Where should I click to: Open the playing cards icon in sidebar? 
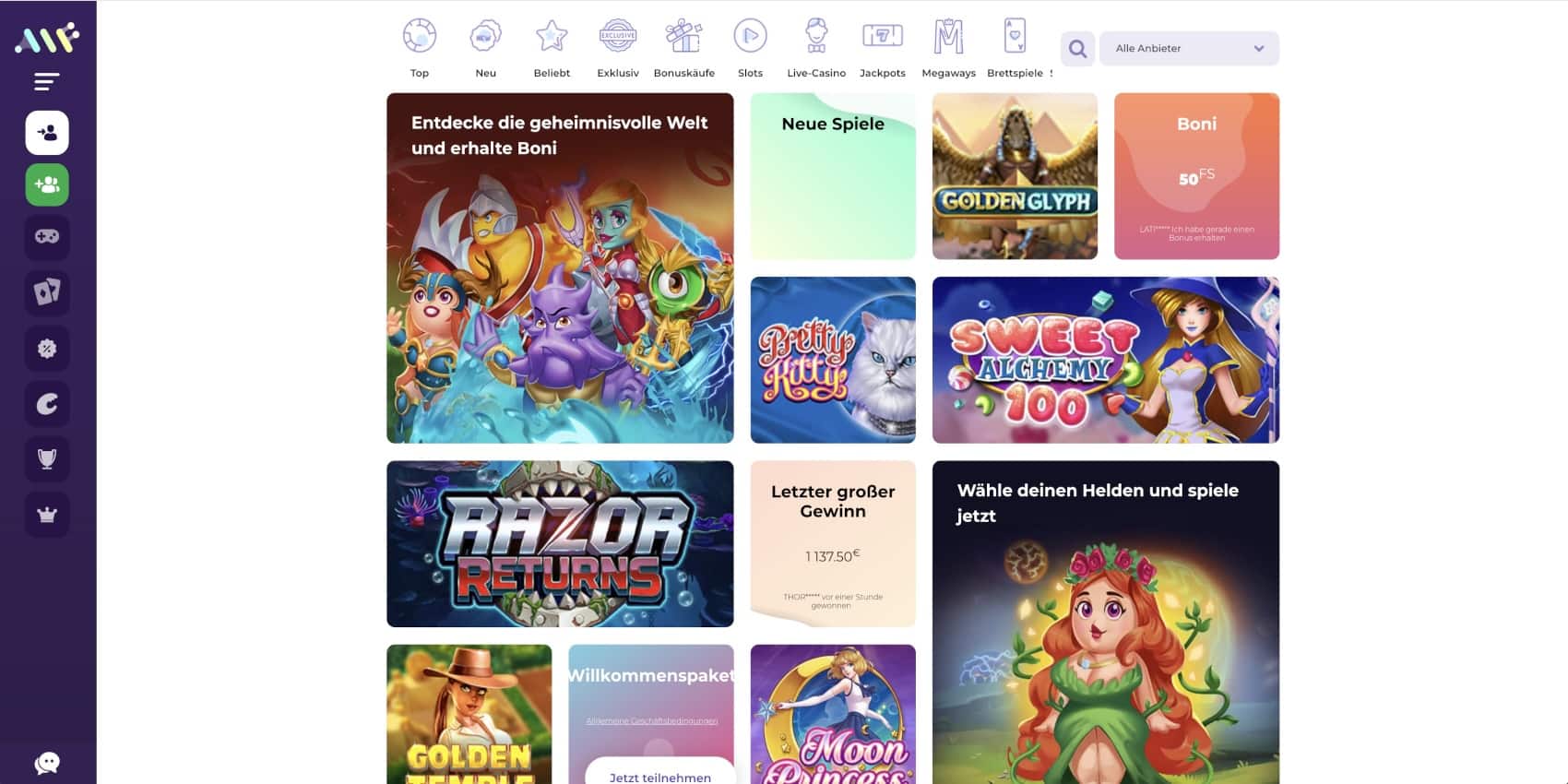pyautogui.click(x=47, y=292)
